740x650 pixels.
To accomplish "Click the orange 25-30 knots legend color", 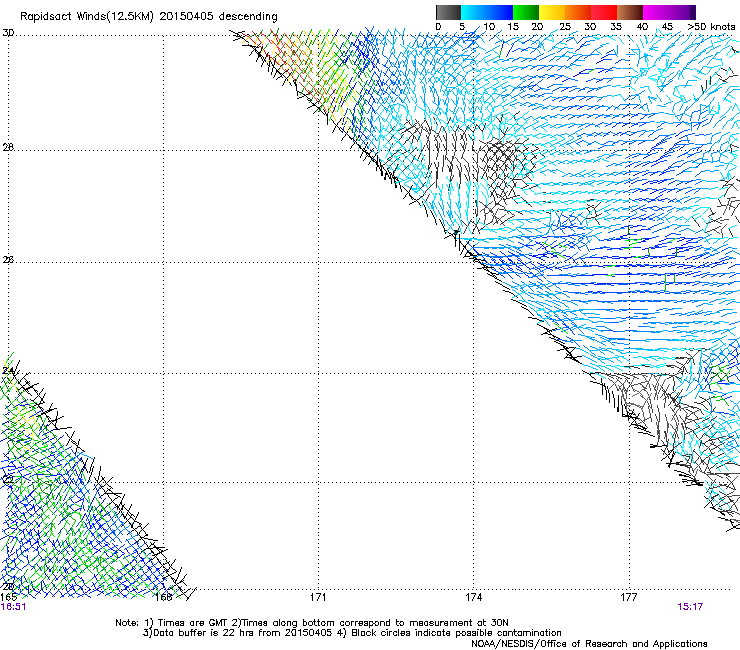I will pos(578,12).
